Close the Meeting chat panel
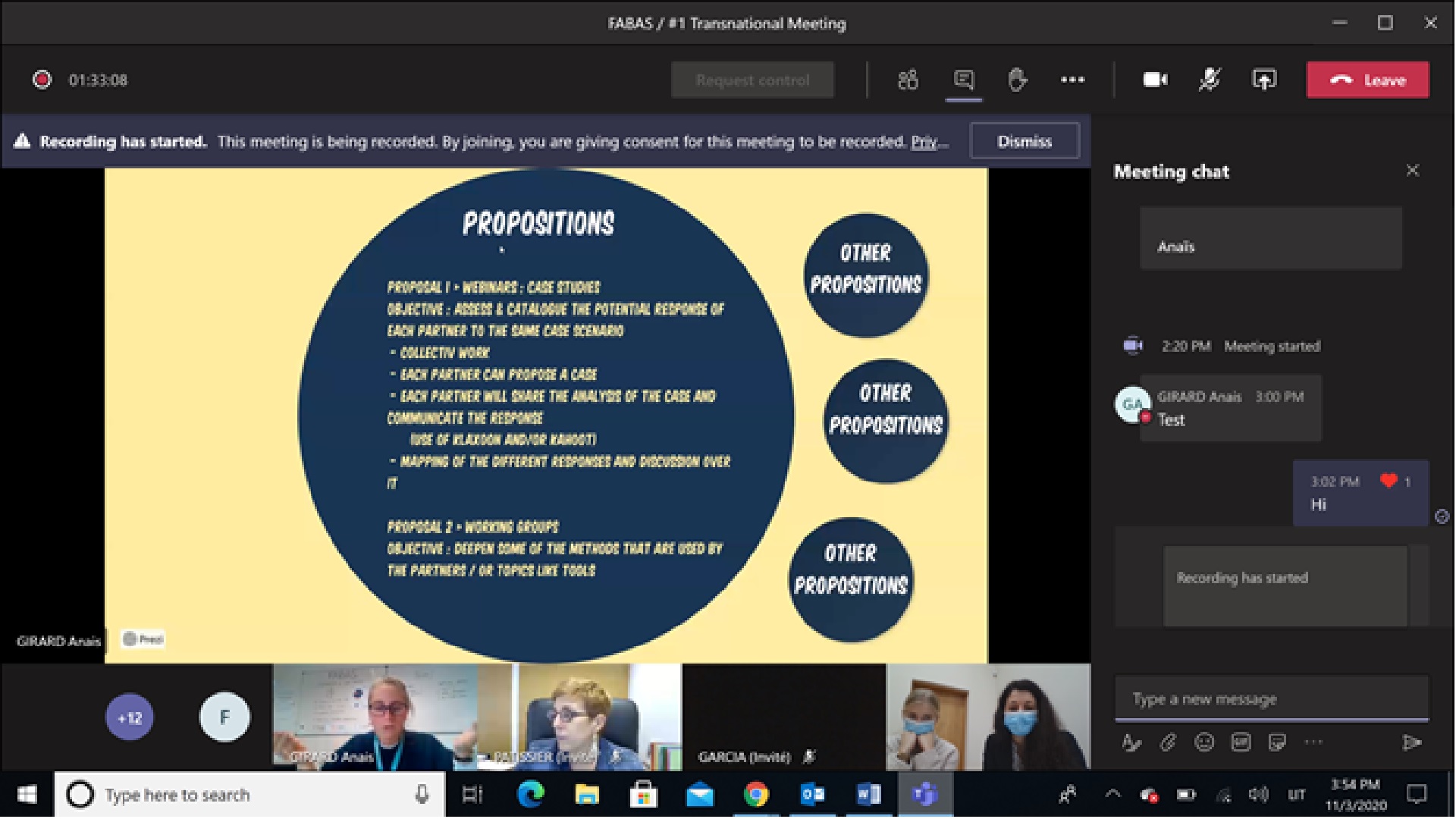 pos(1412,171)
